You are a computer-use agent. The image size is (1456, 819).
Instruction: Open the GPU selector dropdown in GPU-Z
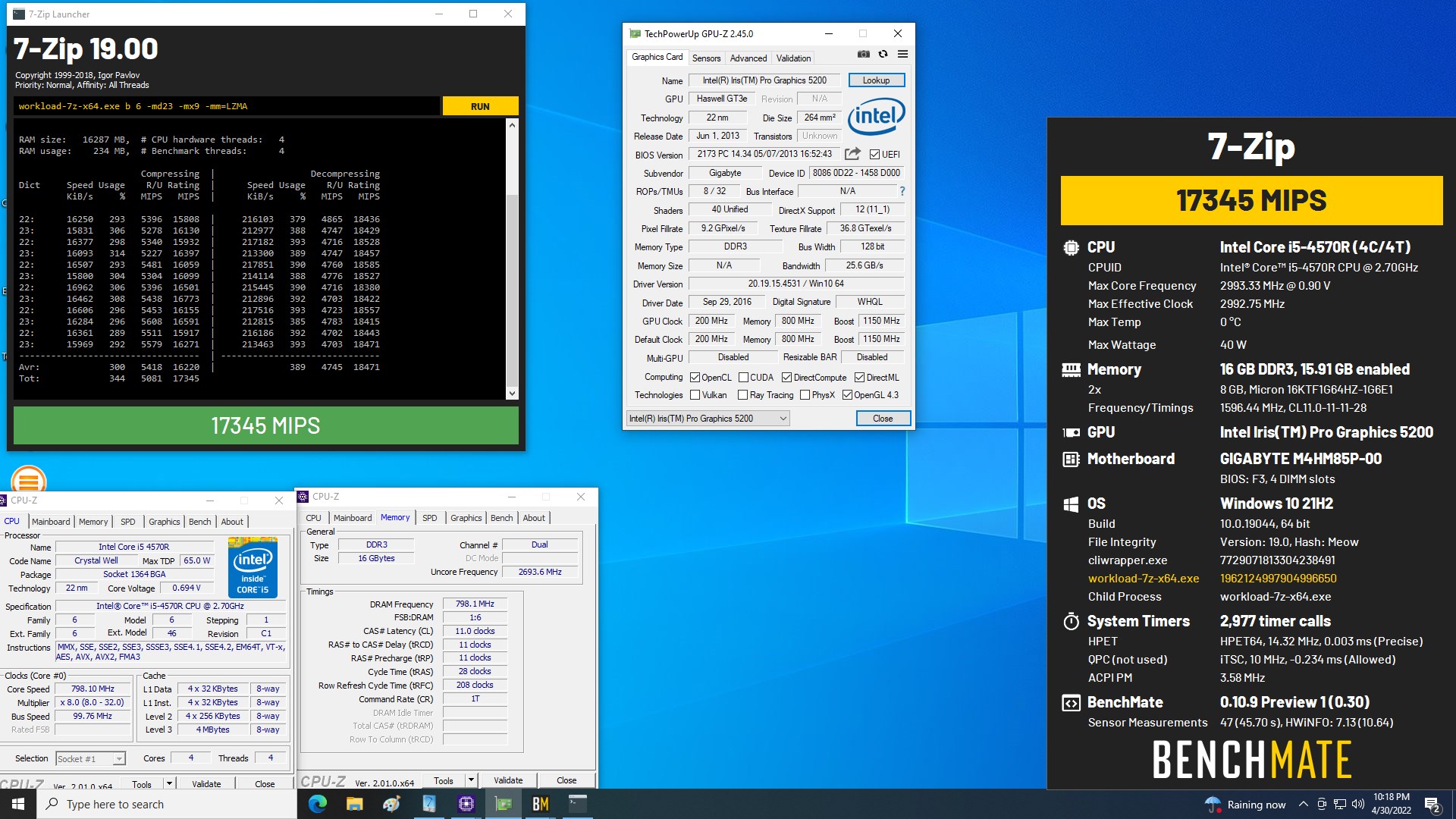[708, 419]
